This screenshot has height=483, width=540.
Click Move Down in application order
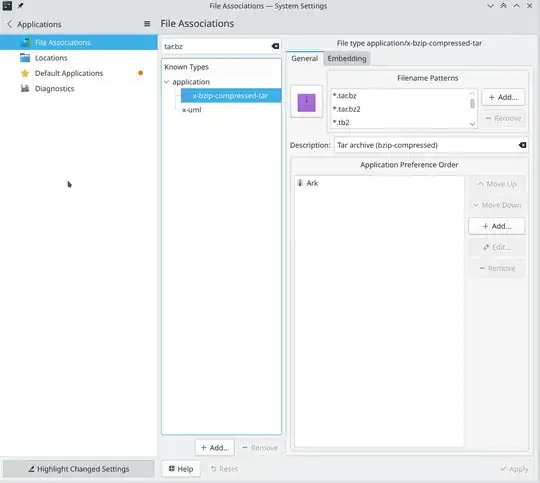[497, 205]
